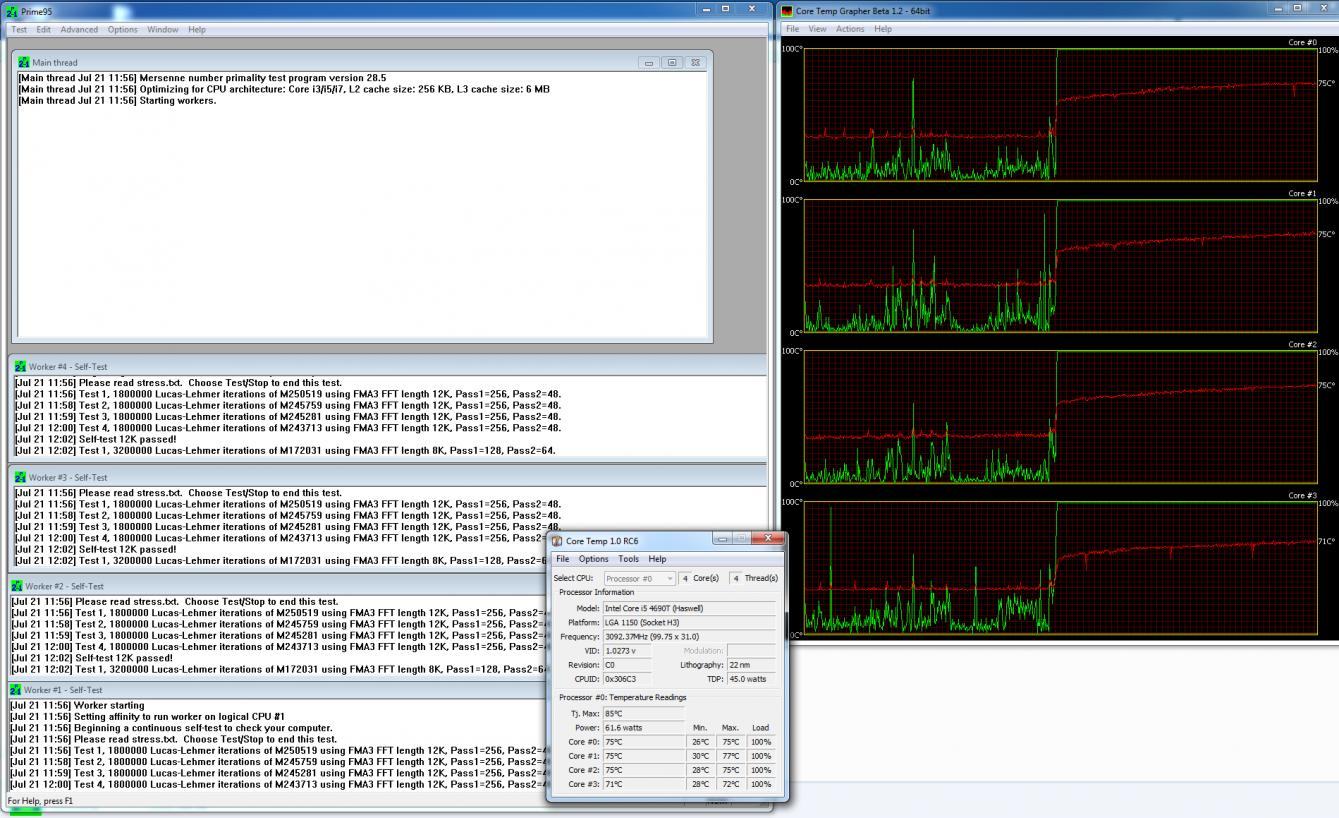
Task: Click the Power value 61.6 watts
Action: pos(644,727)
